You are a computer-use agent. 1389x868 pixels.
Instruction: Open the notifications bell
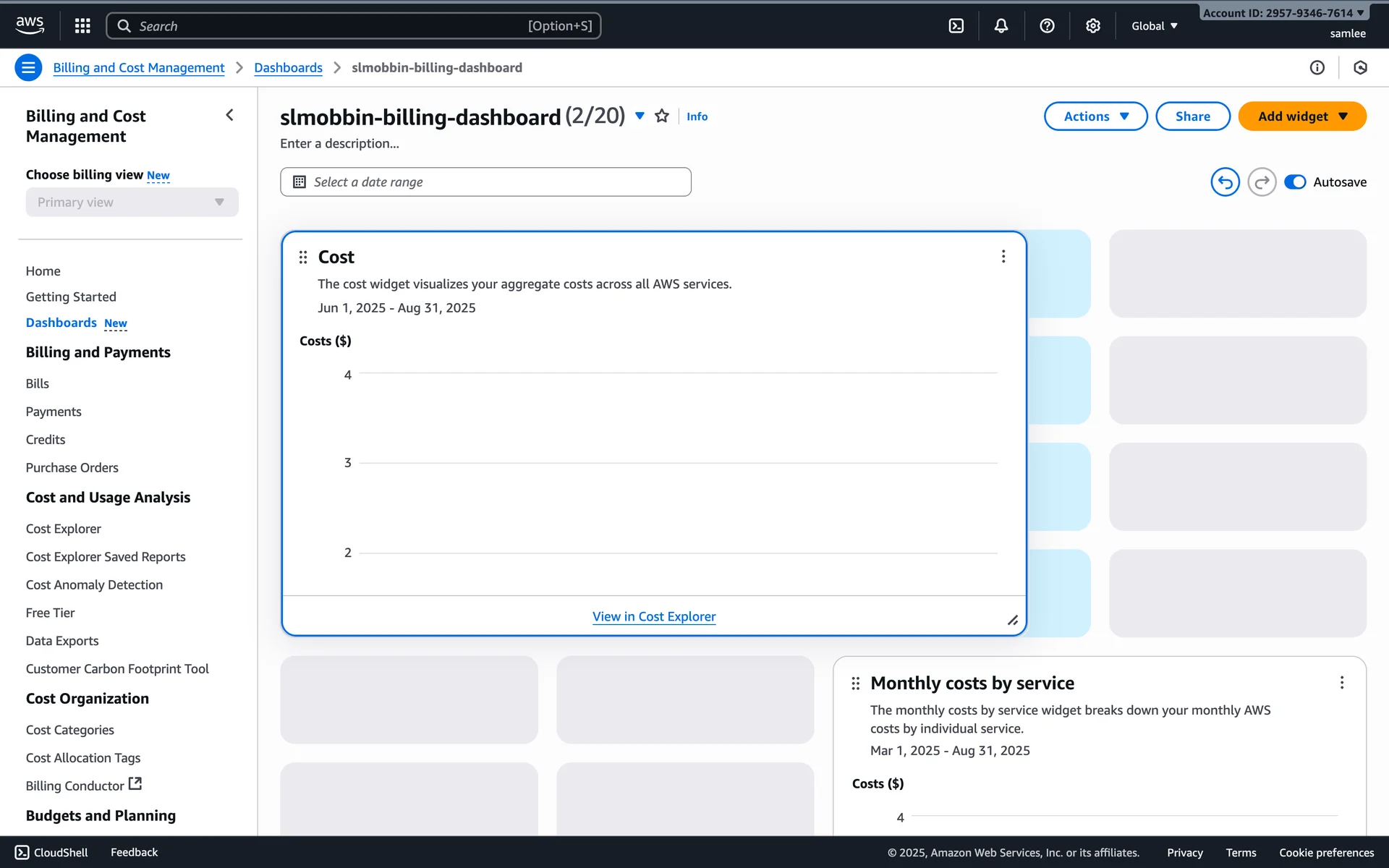[x=1001, y=26]
